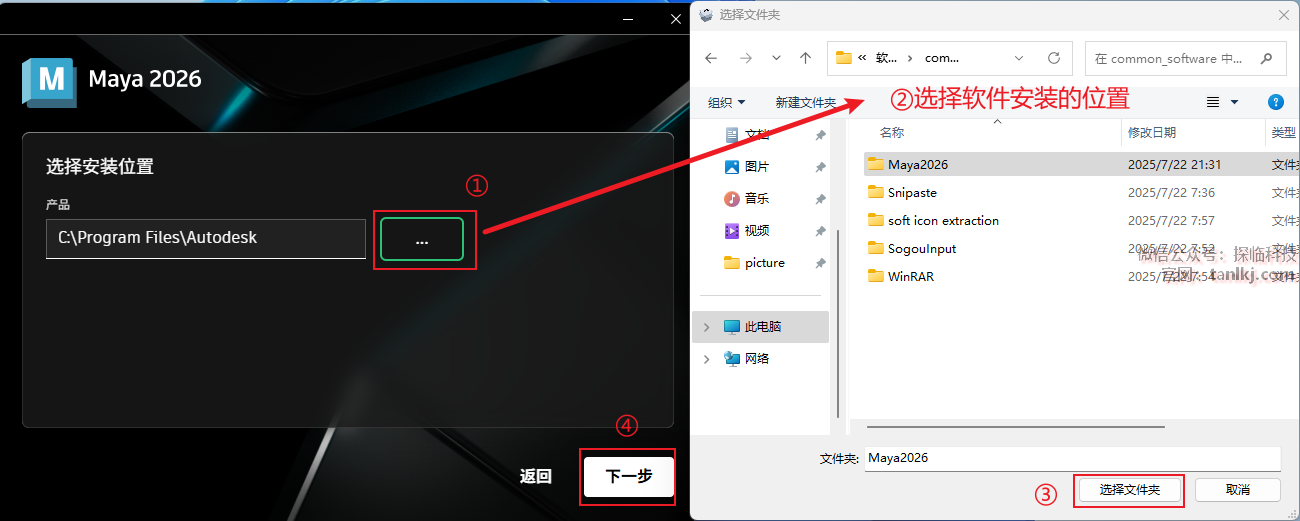This screenshot has height=521, width=1300.
Task: Open help via the blue question icon
Action: 1275,102
